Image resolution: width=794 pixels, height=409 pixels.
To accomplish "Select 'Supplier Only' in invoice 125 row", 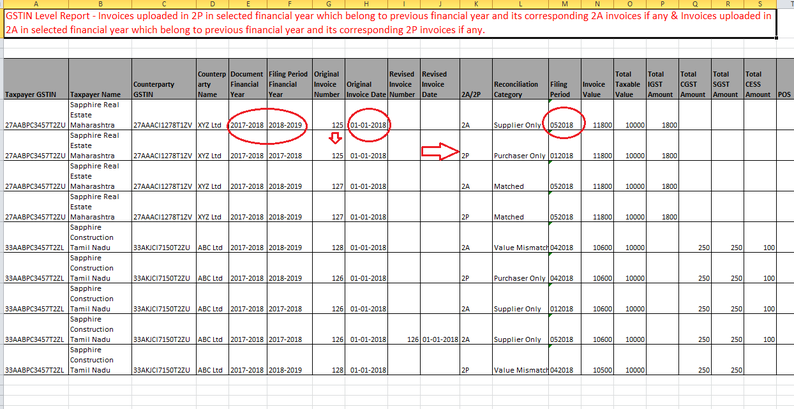I will [x=520, y=114].
